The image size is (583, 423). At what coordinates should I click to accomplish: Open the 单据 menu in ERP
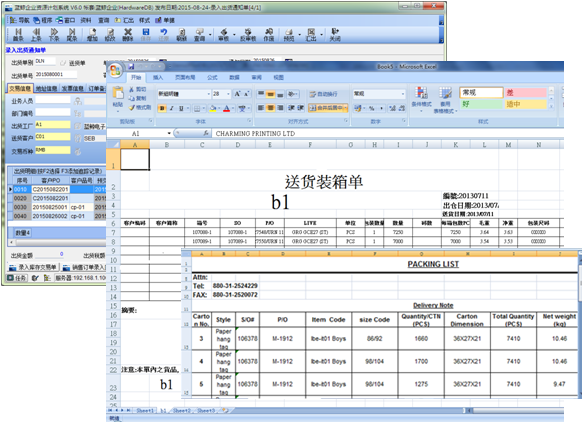165,20
